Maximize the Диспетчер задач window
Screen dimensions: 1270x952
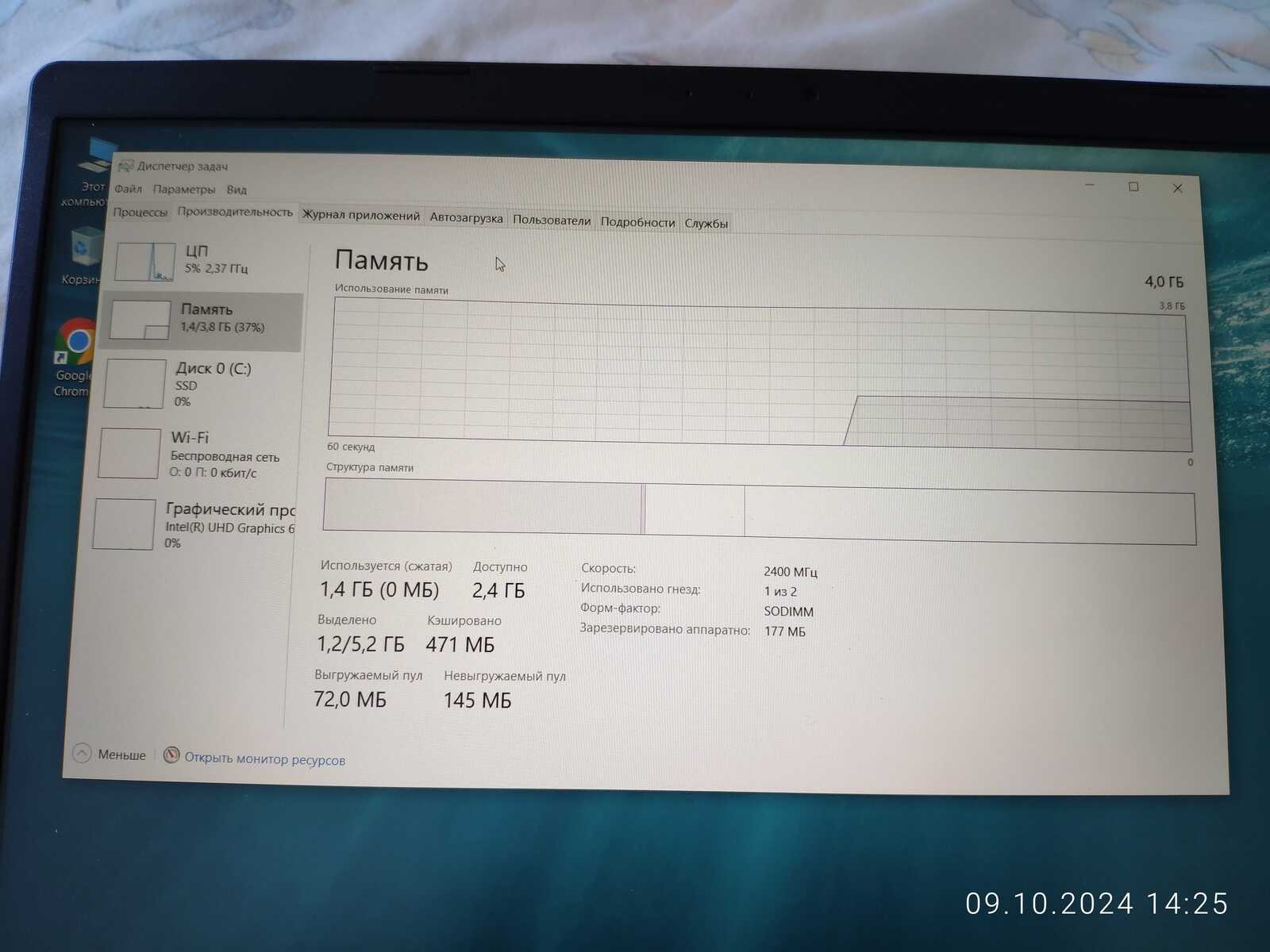click(1133, 187)
